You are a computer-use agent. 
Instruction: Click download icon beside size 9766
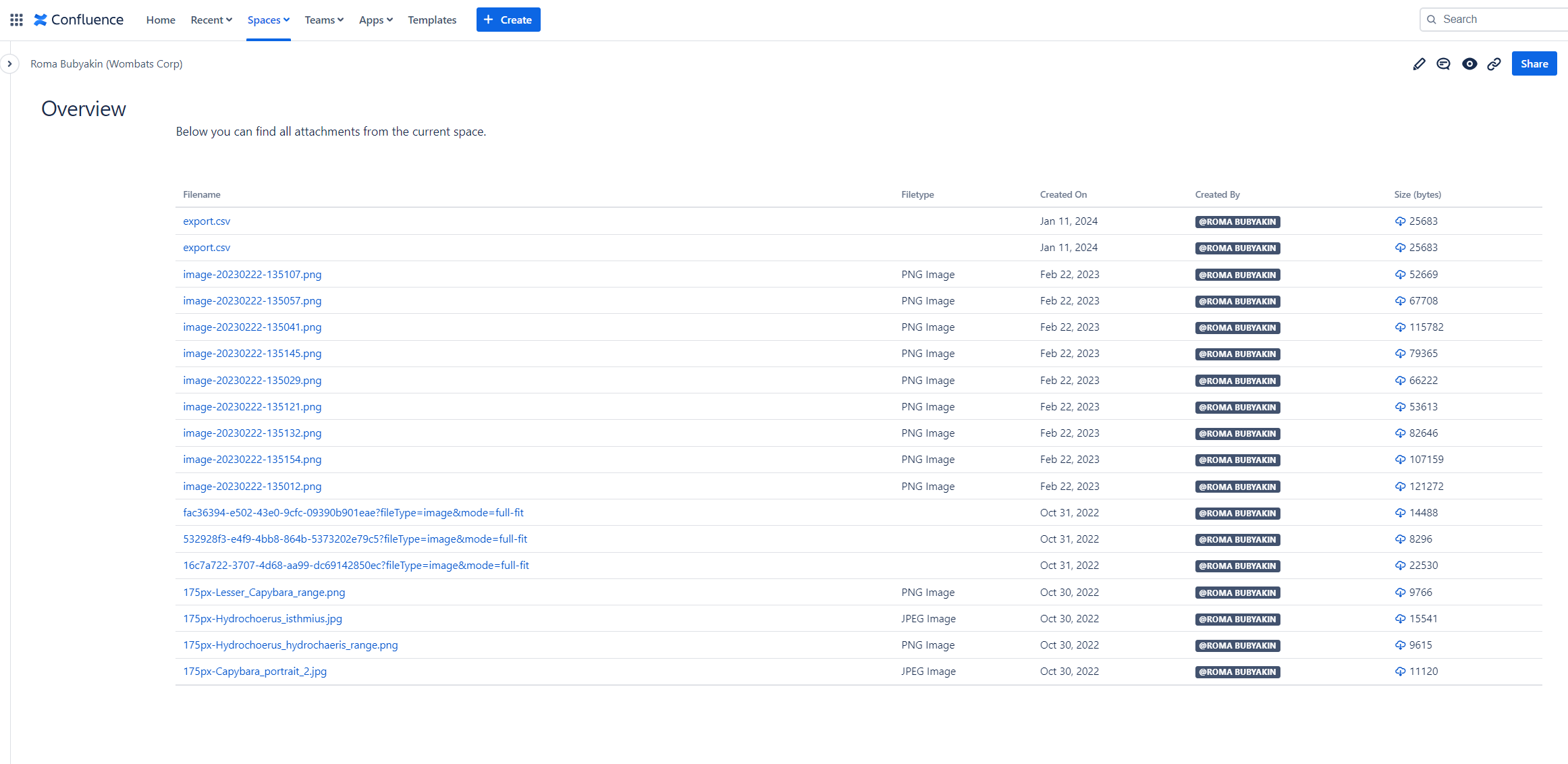[1400, 593]
